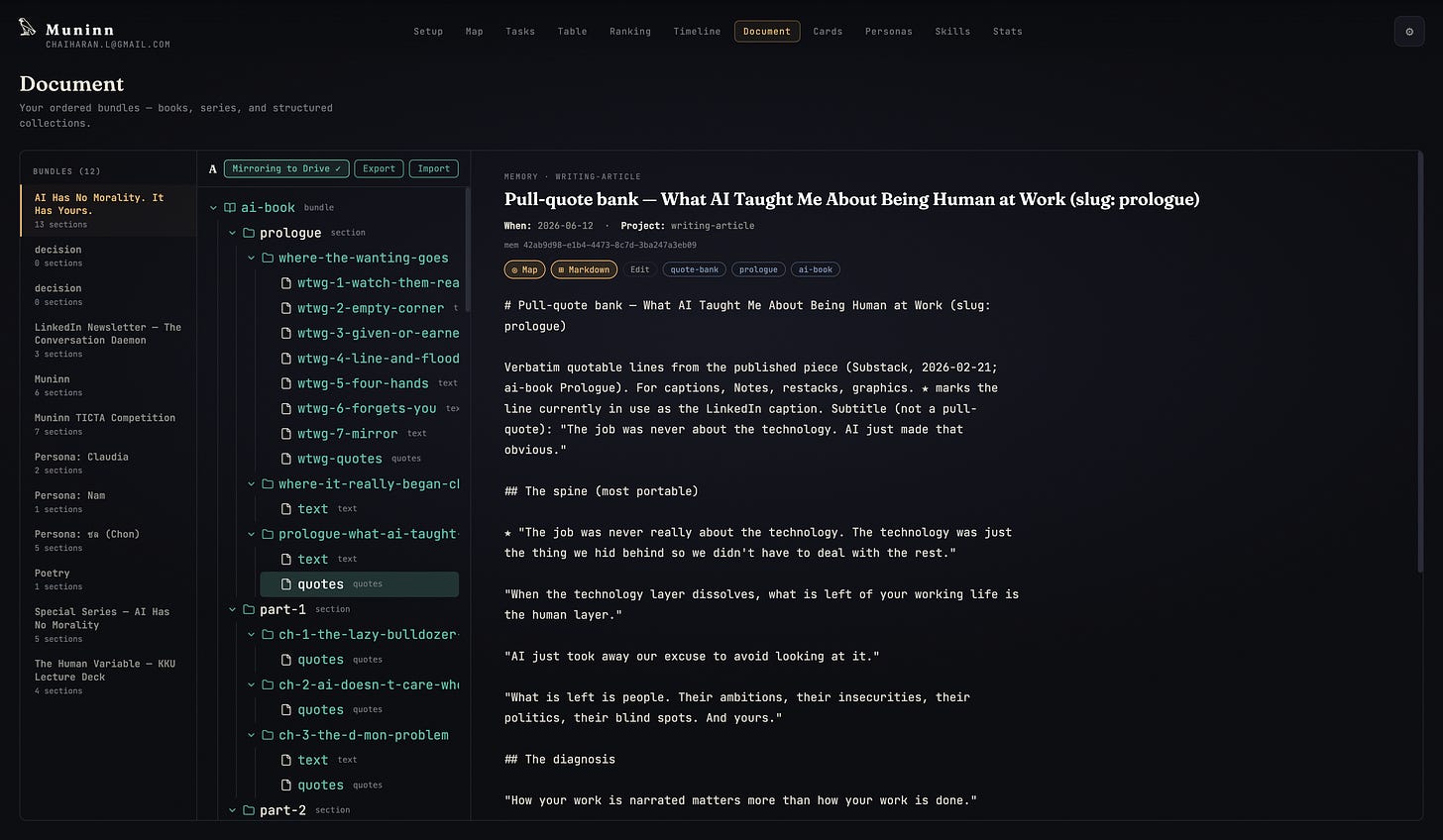Click the where-it-really-began folder icon

click(x=268, y=483)
